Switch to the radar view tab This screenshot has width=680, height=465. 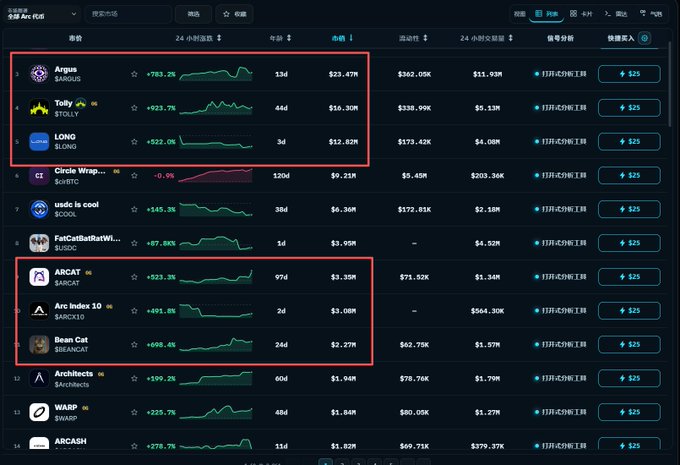616,14
